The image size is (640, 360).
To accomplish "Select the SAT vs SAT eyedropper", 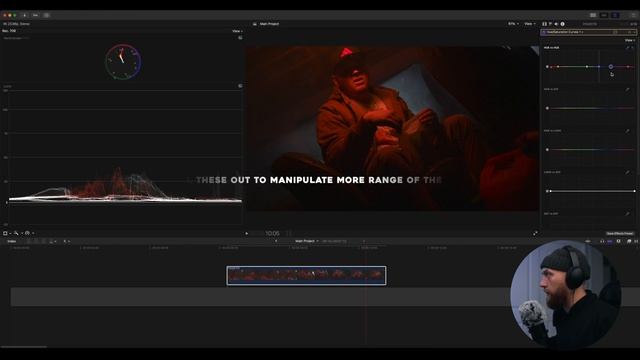I will pyautogui.click(x=628, y=213).
